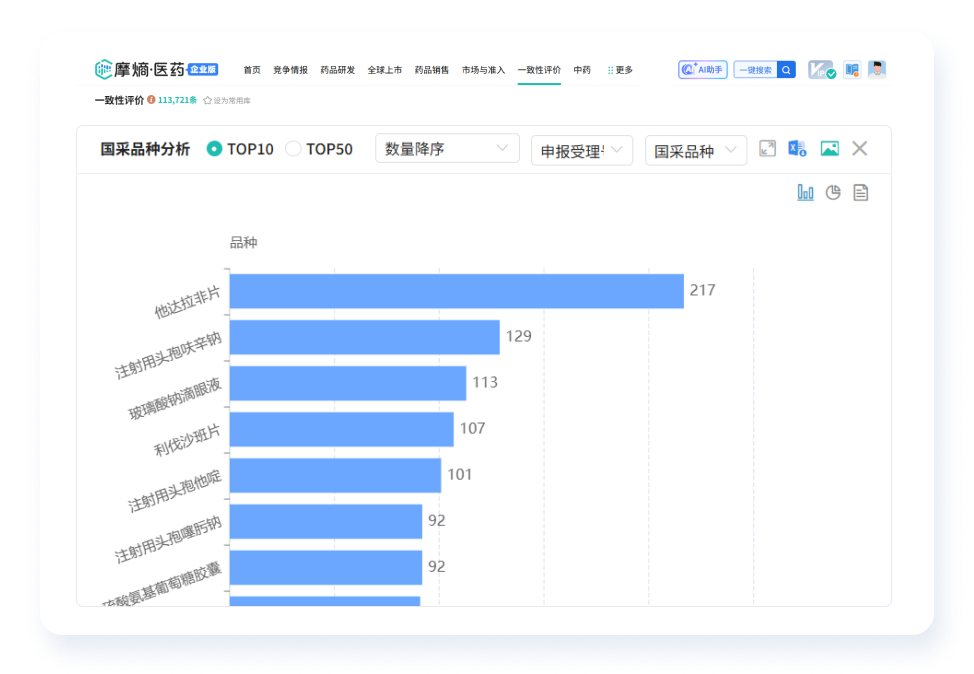Click the book guide icon beside VIP
The width and height of the screenshot is (974, 674).
point(852,70)
